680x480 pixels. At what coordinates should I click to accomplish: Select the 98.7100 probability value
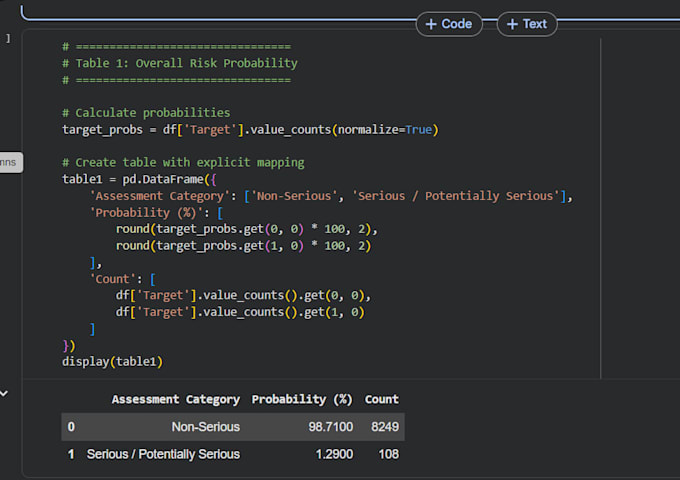330,427
